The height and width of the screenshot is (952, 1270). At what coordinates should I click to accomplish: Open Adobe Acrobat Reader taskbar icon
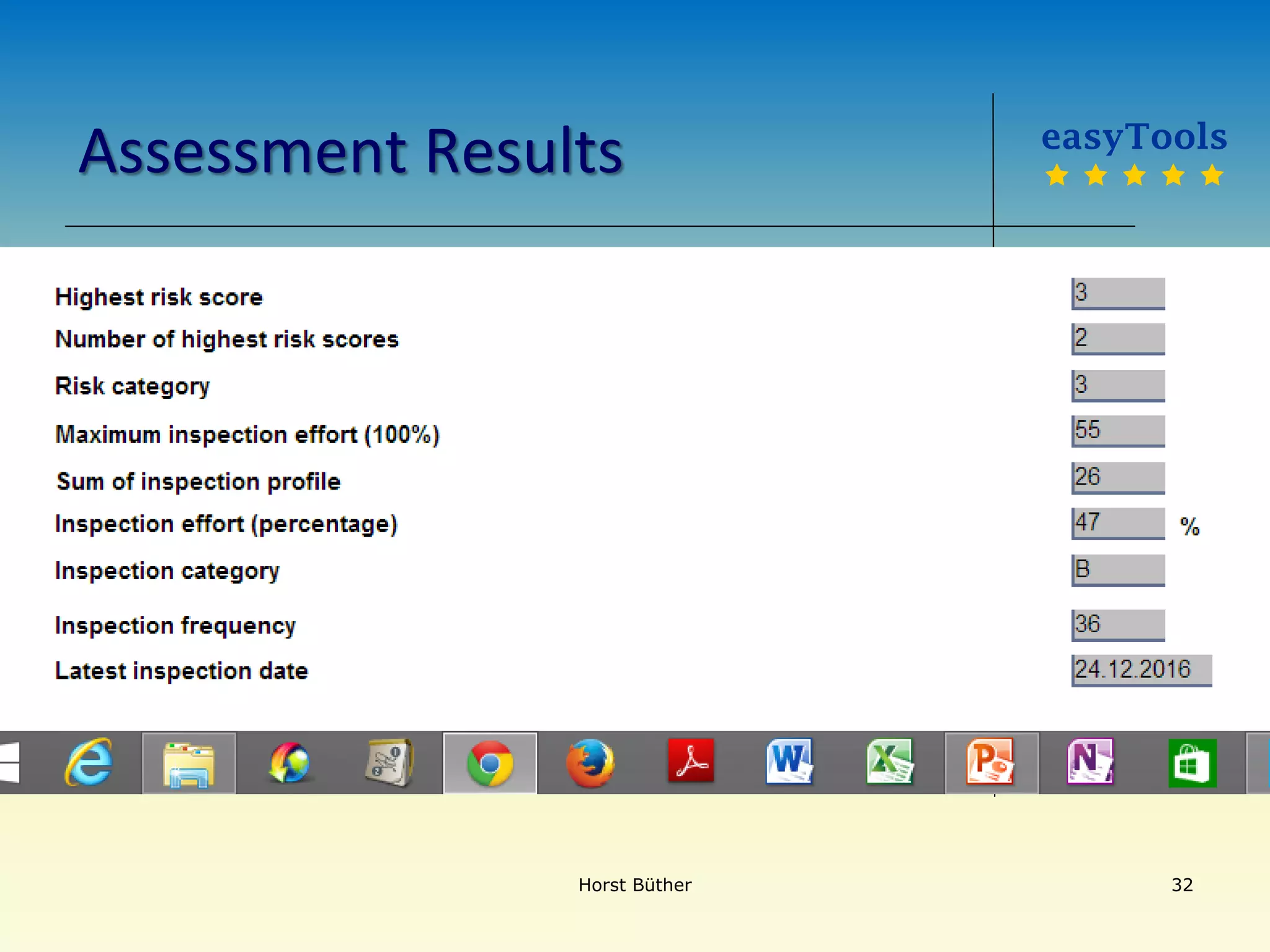pyautogui.click(x=690, y=761)
